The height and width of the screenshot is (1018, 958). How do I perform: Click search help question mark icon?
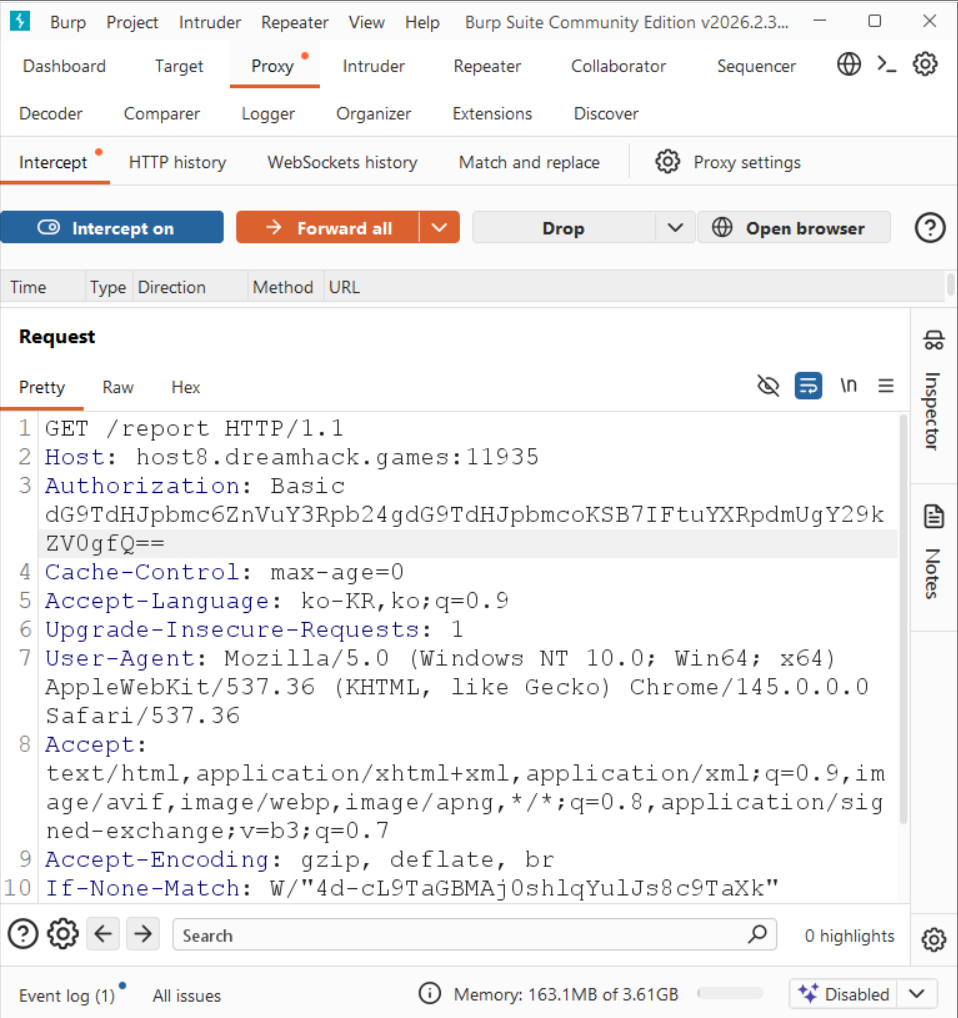[x=23, y=934]
